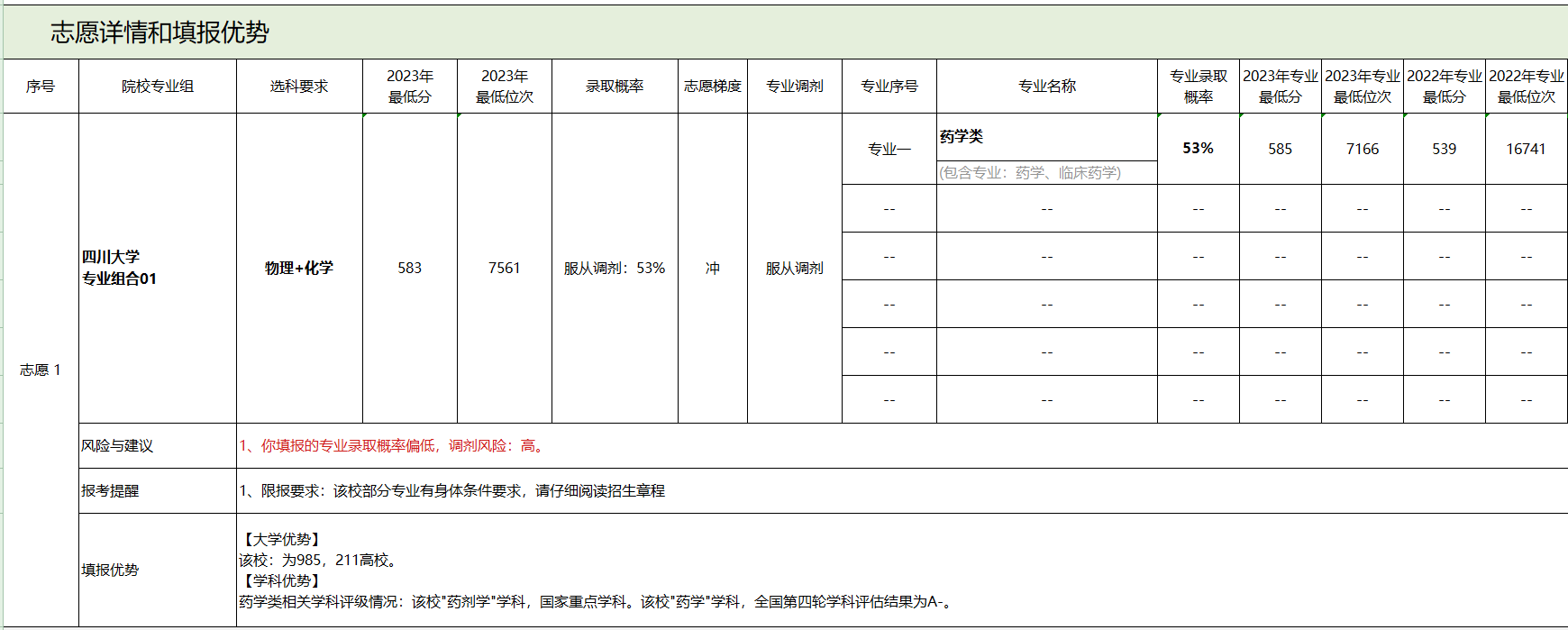Click the 2023 minimum score cell "583"
Image resolution: width=1568 pixels, height=630 pixels.
coord(409,269)
